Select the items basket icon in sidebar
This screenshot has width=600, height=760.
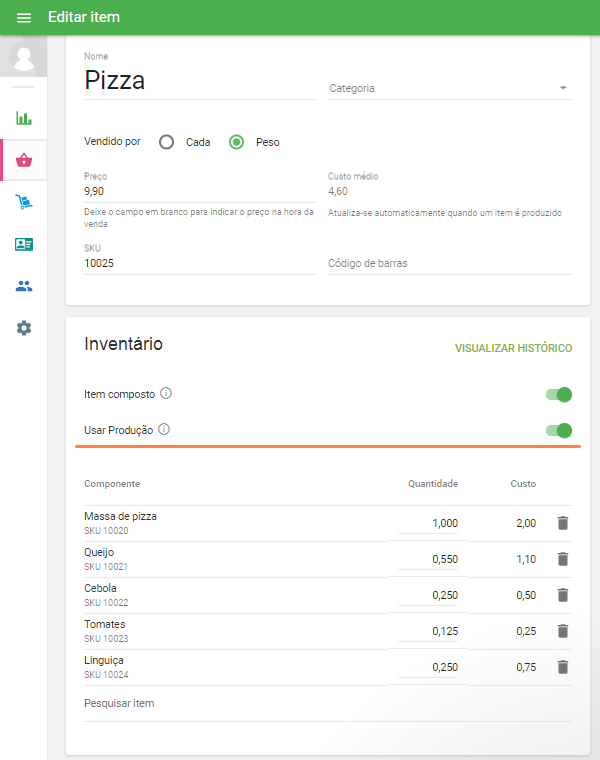(24, 160)
